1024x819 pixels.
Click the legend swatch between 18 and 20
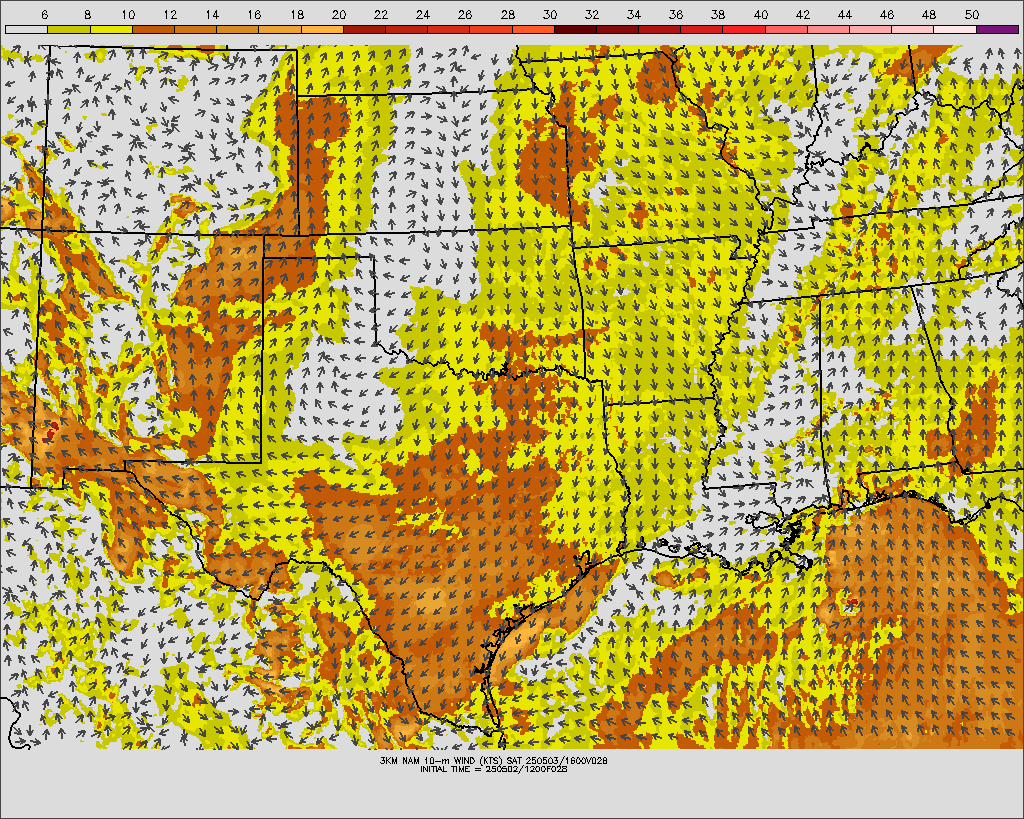[322, 29]
